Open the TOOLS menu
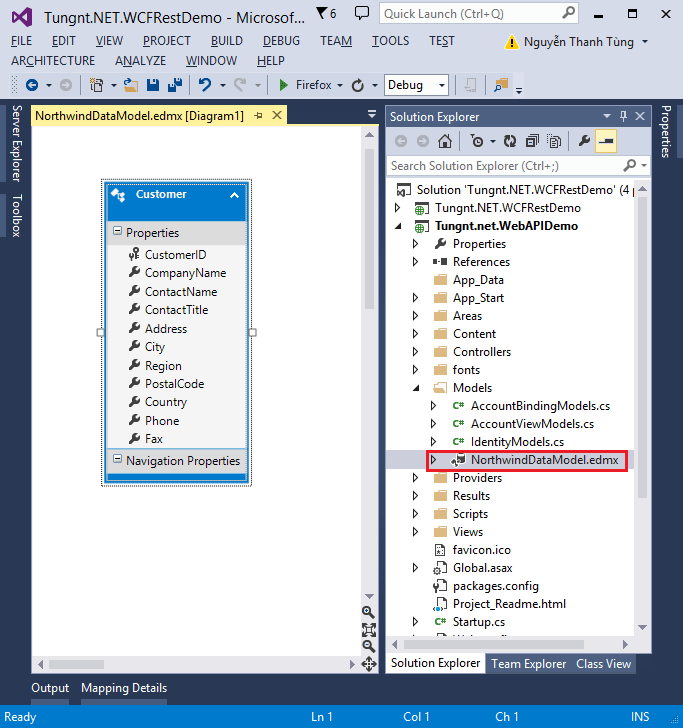The height and width of the screenshot is (728, 683). pos(390,41)
